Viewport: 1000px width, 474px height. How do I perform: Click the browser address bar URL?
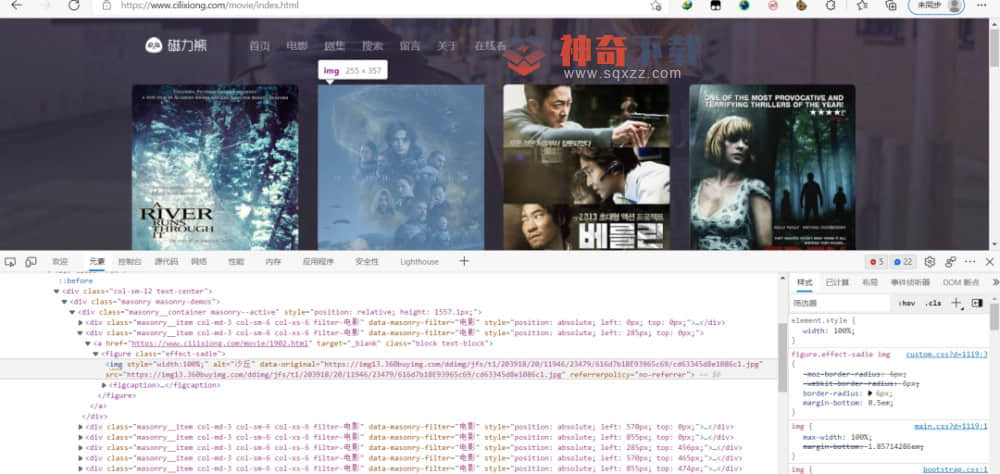[210, 5]
